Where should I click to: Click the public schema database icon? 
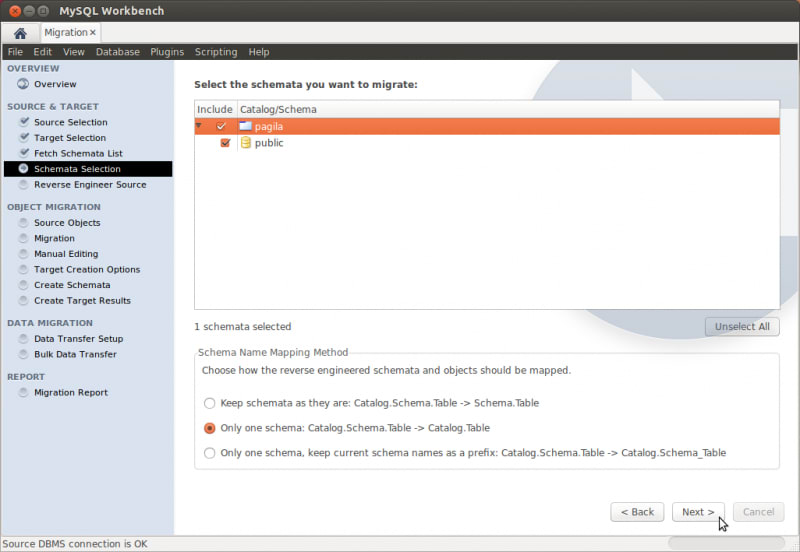pyautogui.click(x=245, y=142)
